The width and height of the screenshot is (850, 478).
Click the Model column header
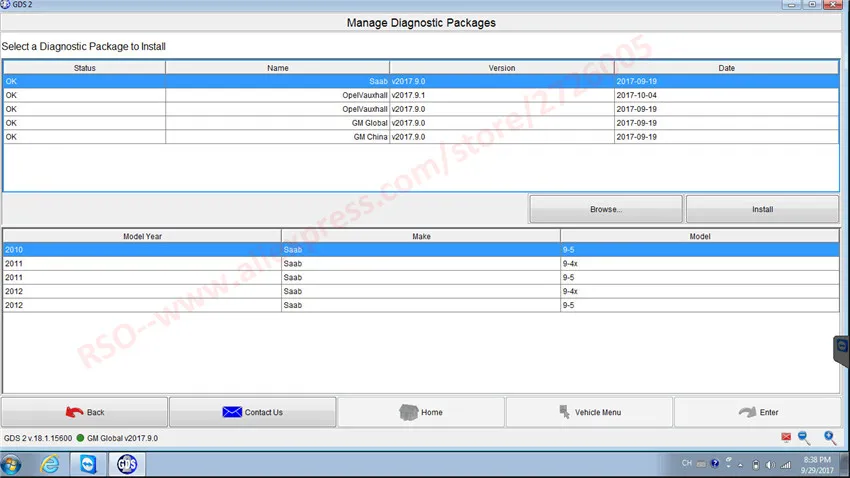[x=700, y=236]
